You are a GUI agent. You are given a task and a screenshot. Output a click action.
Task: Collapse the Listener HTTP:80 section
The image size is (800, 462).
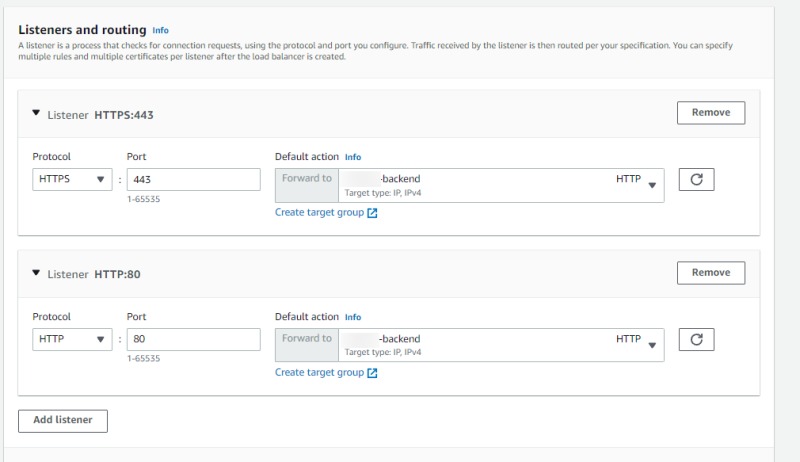pos(37,273)
